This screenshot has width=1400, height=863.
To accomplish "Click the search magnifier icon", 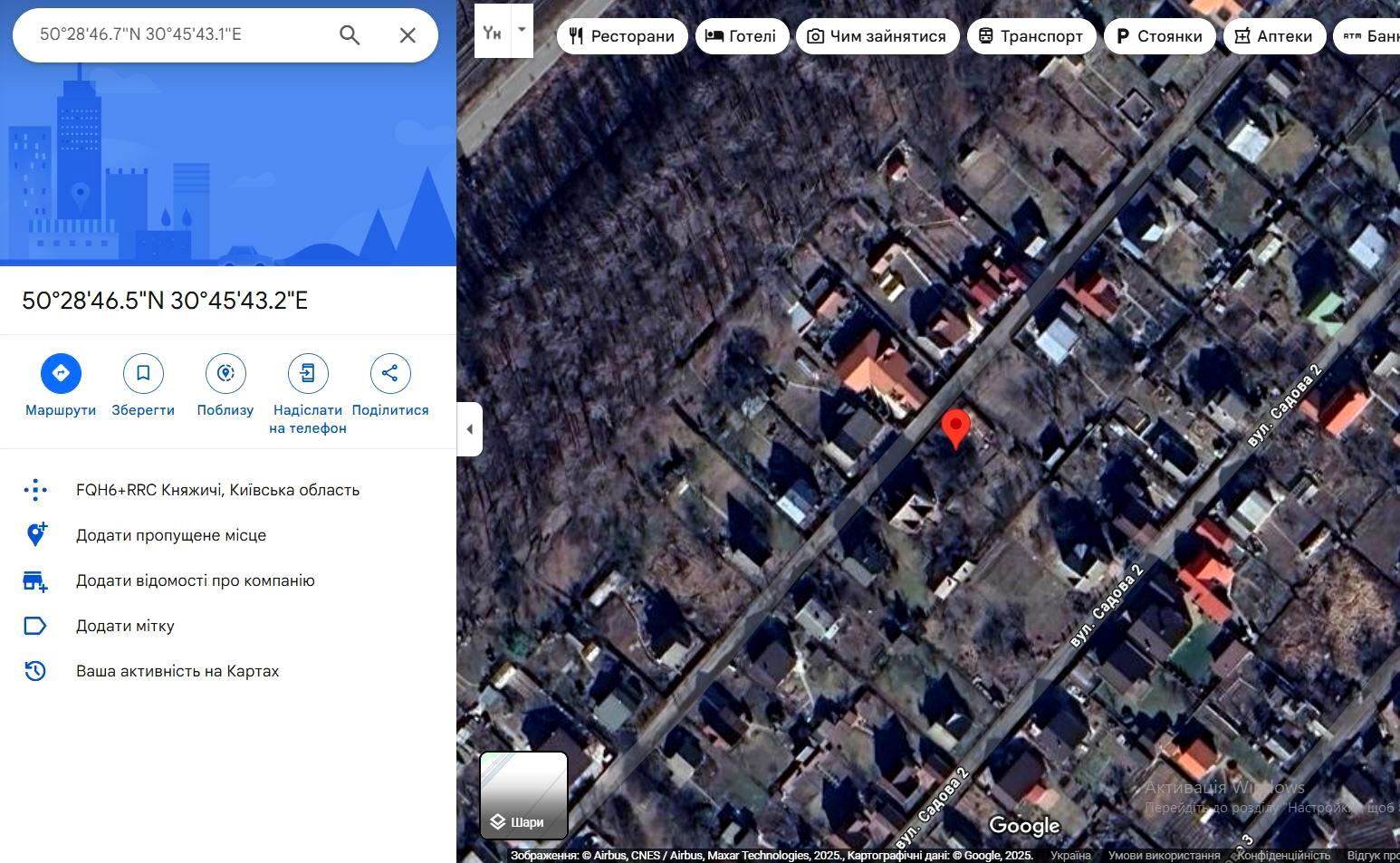I will pos(350,35).
